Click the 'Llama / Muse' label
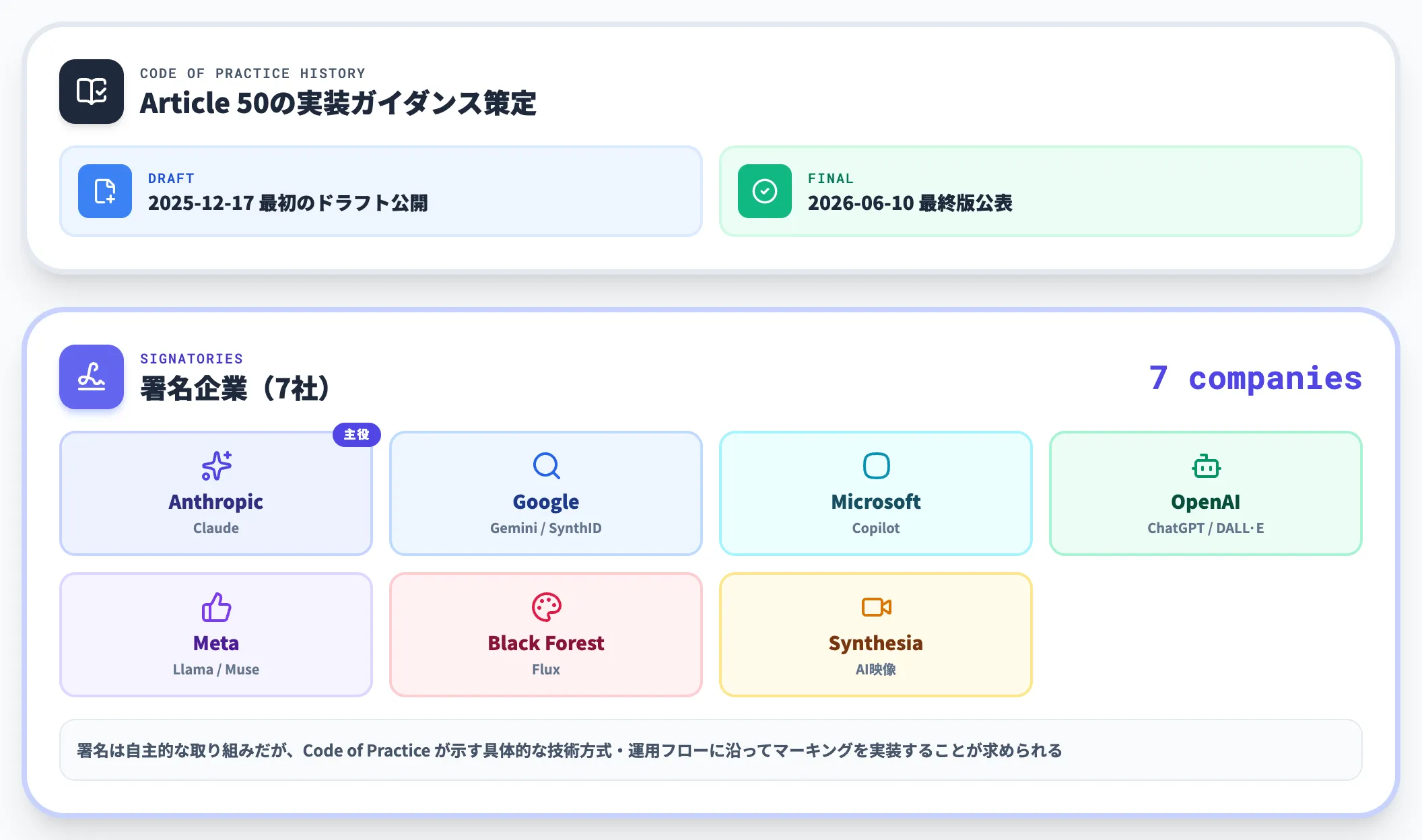The image size is (1422, 840). click(216, 670)
